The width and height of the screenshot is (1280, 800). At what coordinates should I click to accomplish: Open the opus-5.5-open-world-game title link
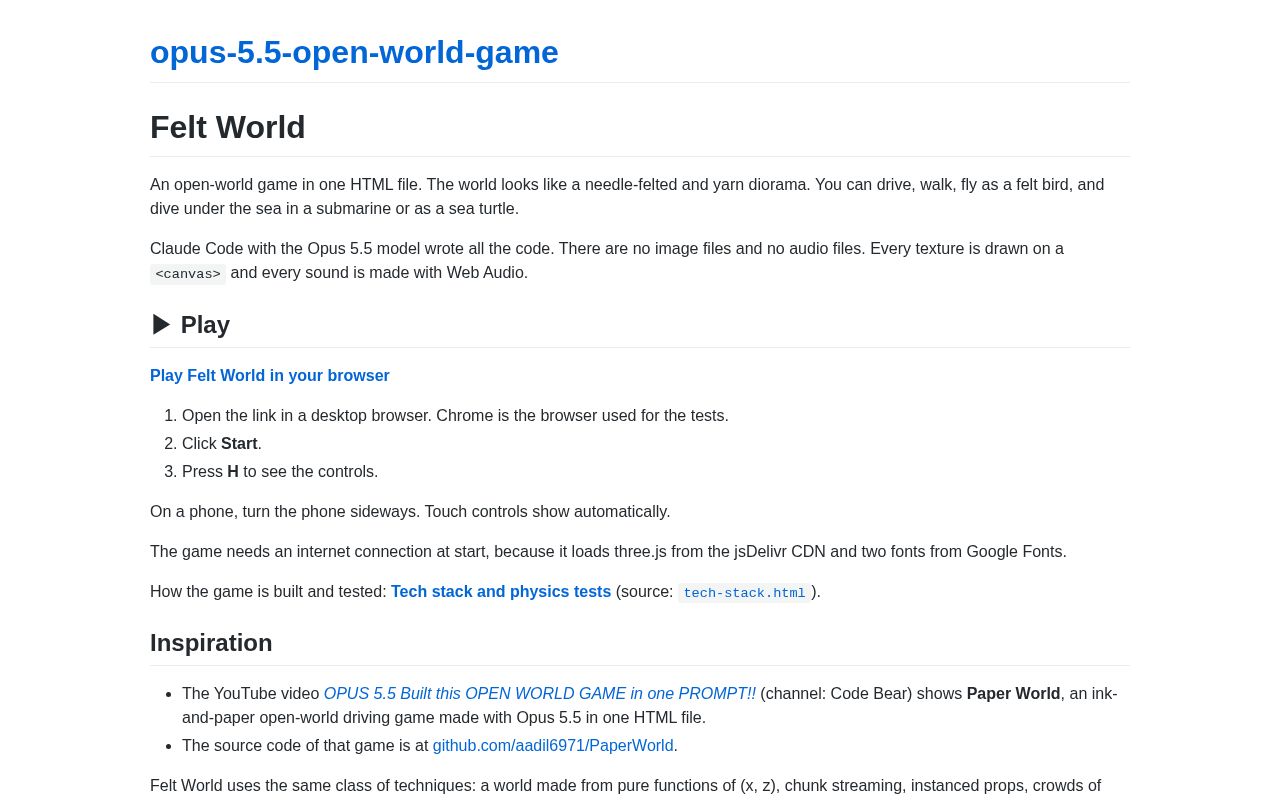[x=354, y=52]
